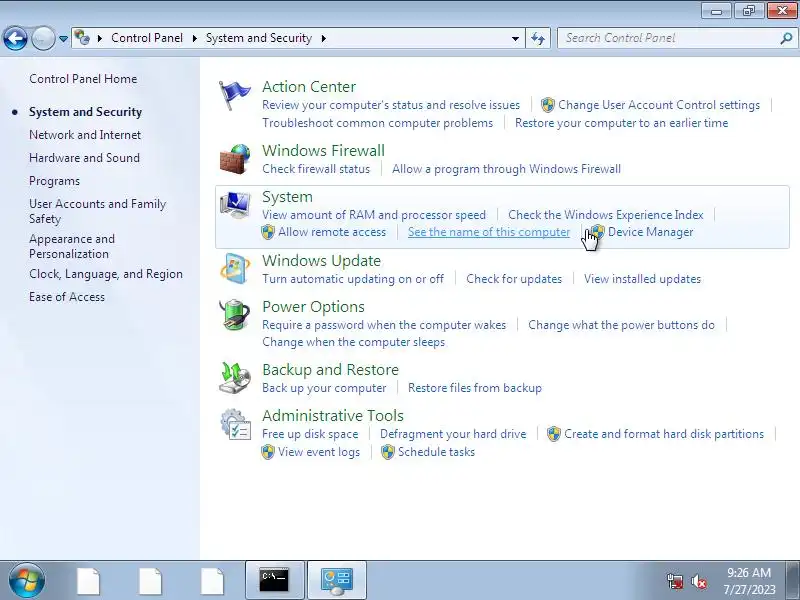Expand the address bar history dropdown
The height and width of the screenshot is (600, 800).
[x=515, y=38]
